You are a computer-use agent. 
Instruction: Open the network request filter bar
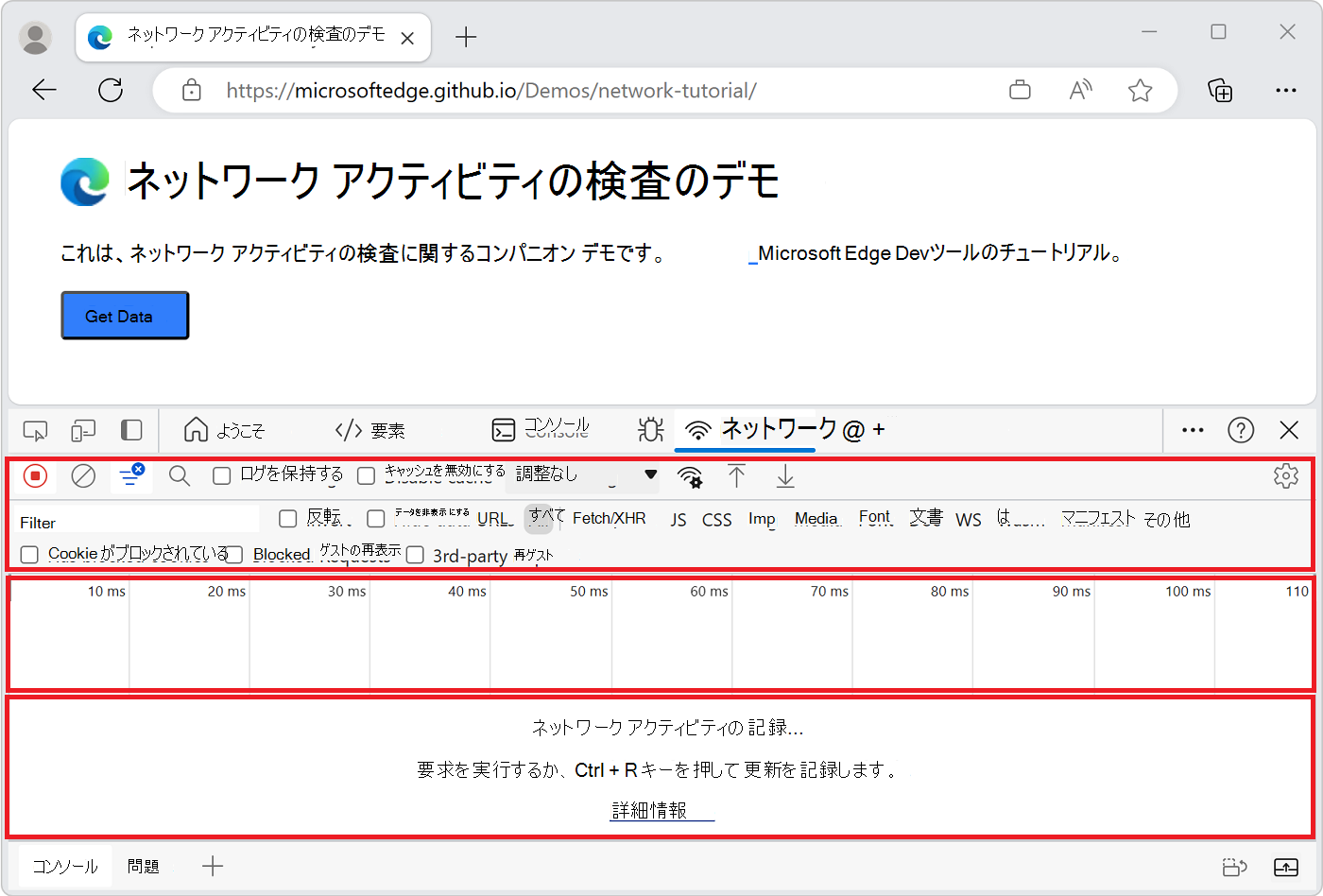coord(130,476)
